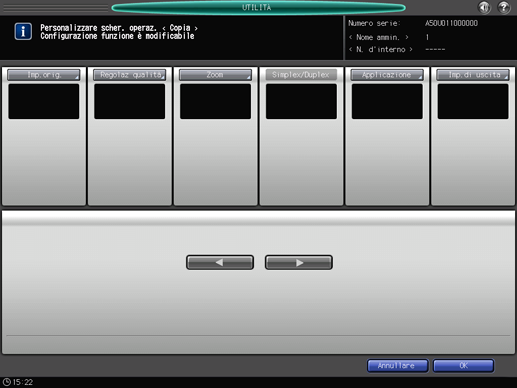Select the Regolaz qualità tab
This screenshot has height=388, width=517.
pyautogui.click(x=129, y=75)
